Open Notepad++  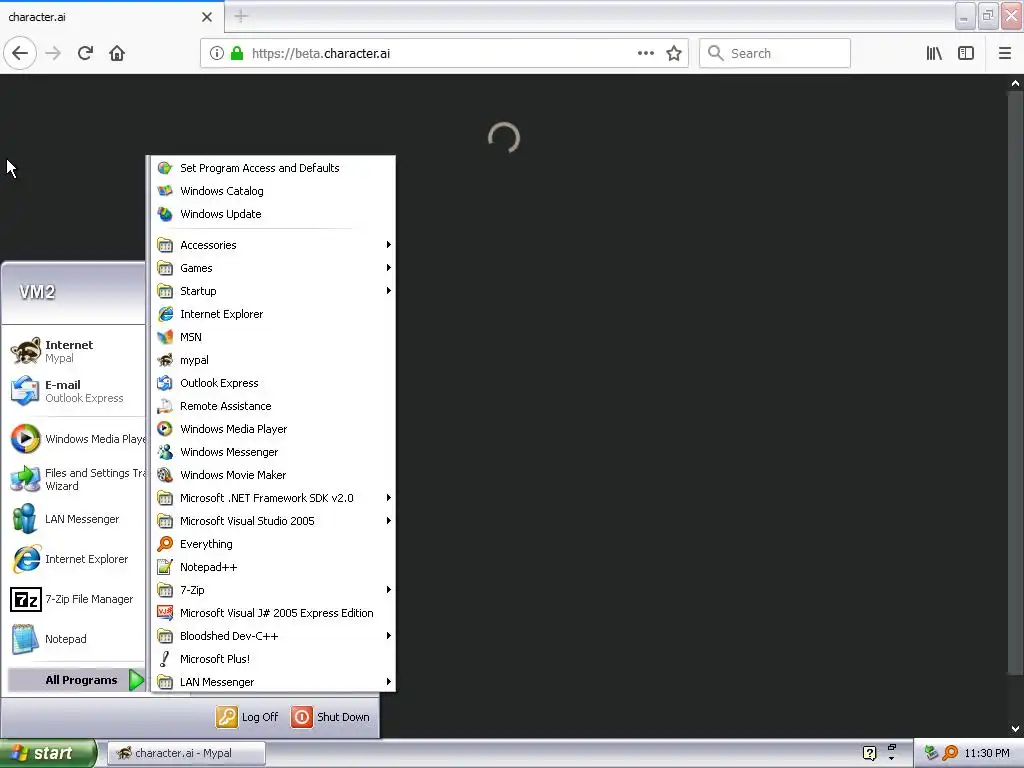click(x=273, y=567)
